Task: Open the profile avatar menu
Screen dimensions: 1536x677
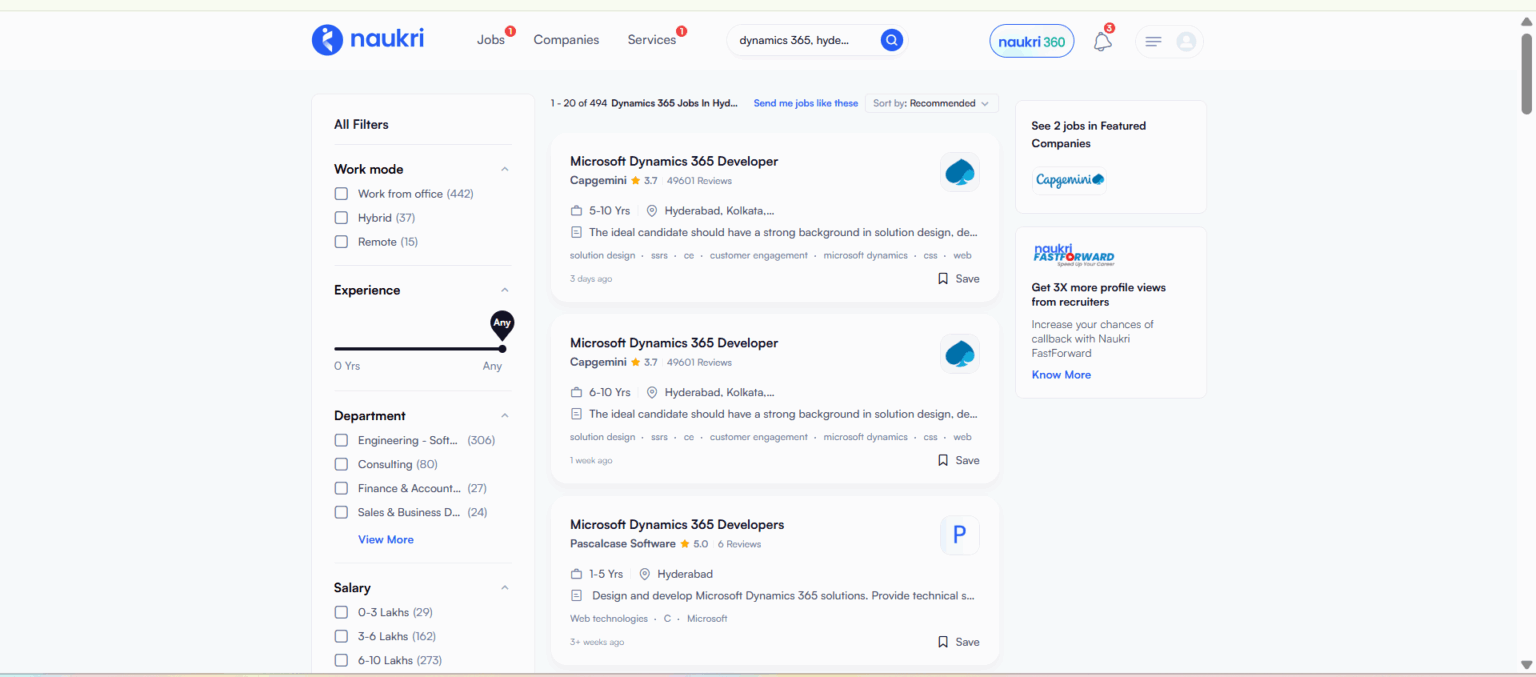Action: [1186, 41]
